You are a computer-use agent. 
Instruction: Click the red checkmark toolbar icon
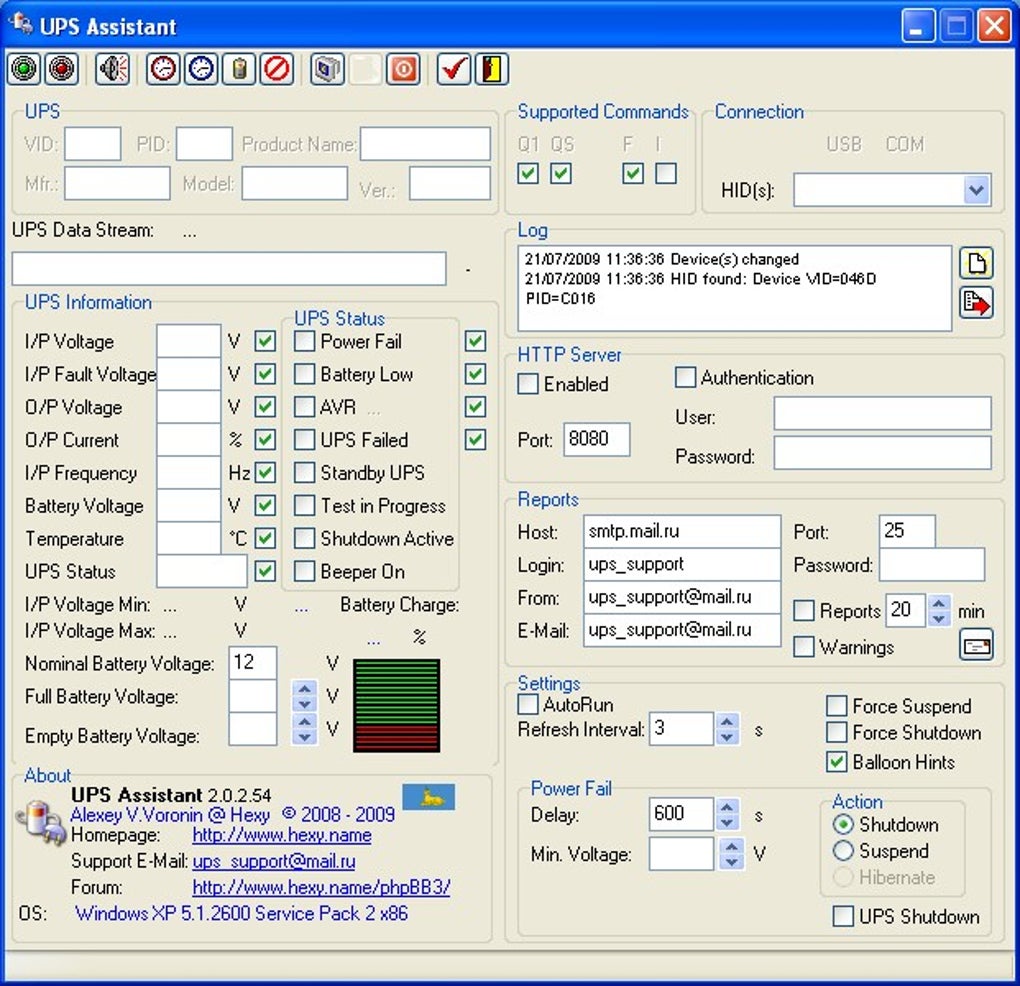[x=454, y=69]
